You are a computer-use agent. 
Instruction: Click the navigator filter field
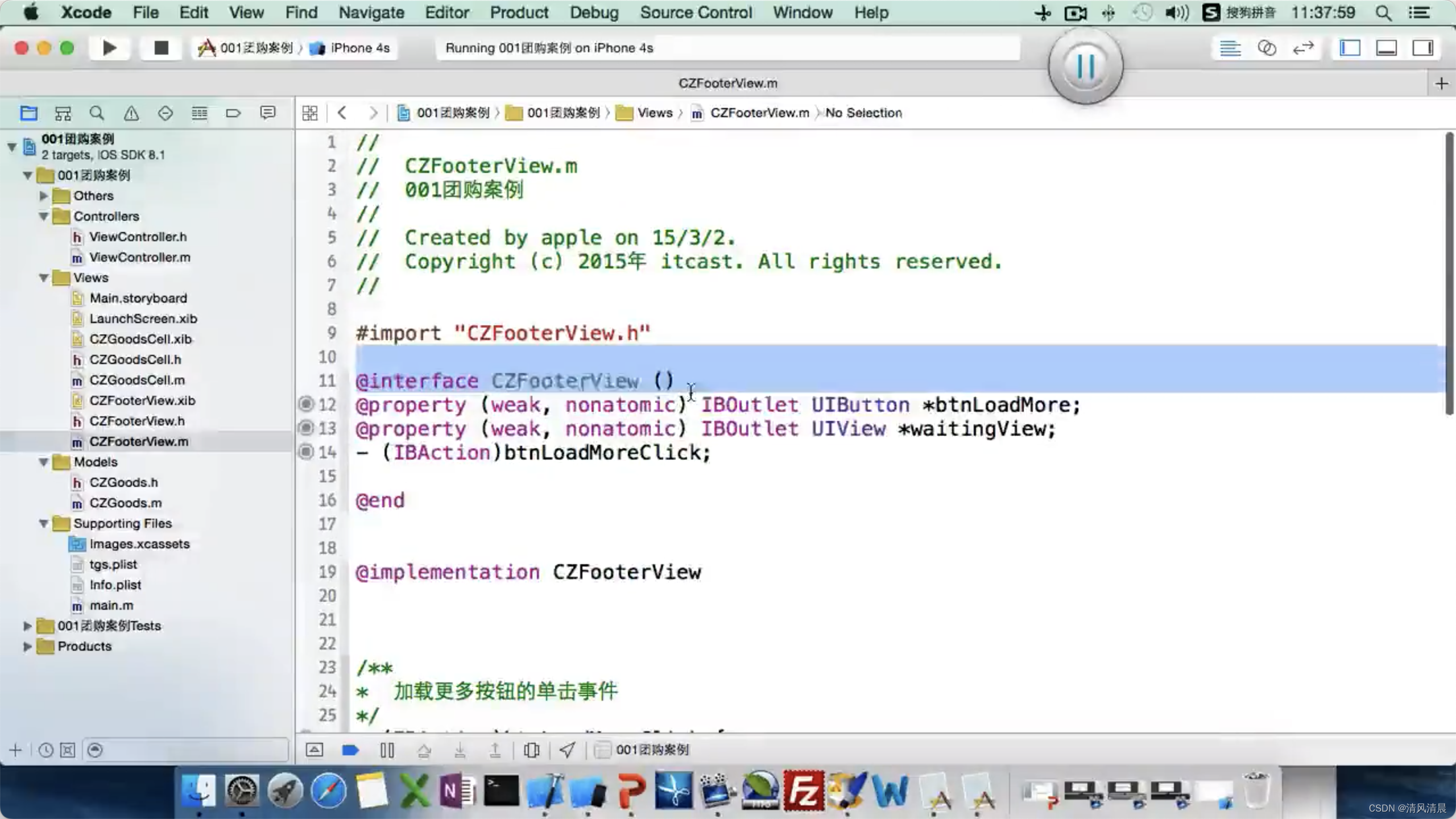point(185,750)
